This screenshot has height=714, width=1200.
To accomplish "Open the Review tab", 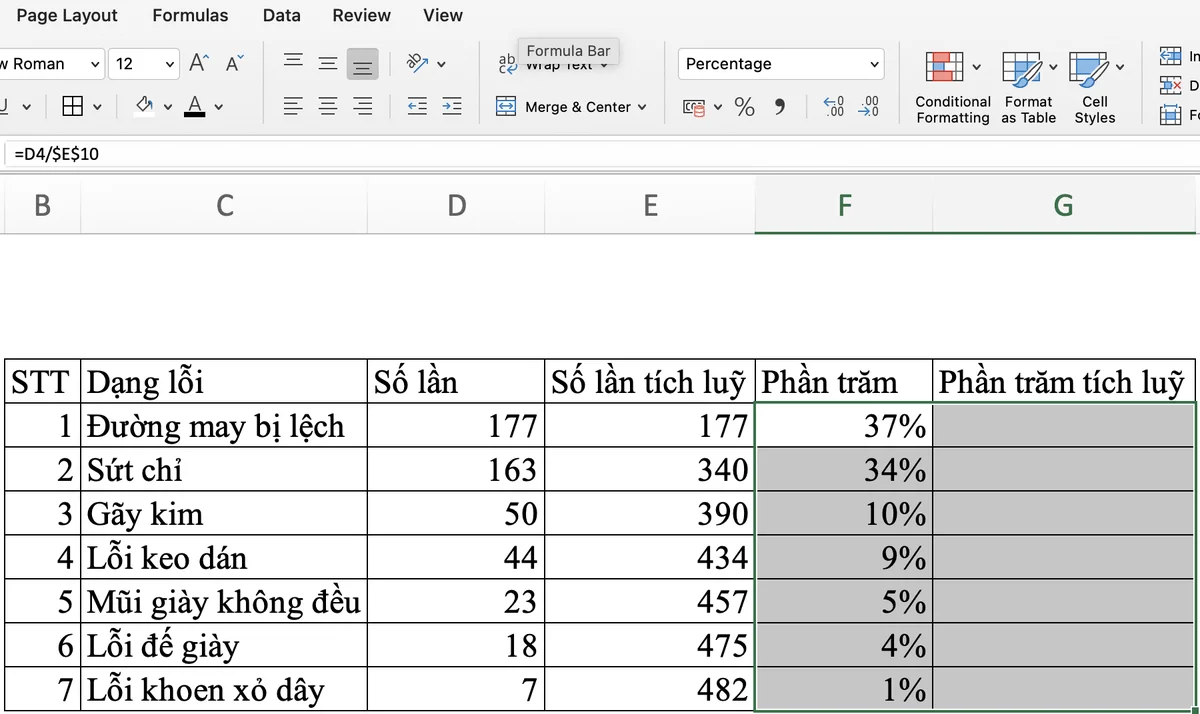I will click(362, 15).
